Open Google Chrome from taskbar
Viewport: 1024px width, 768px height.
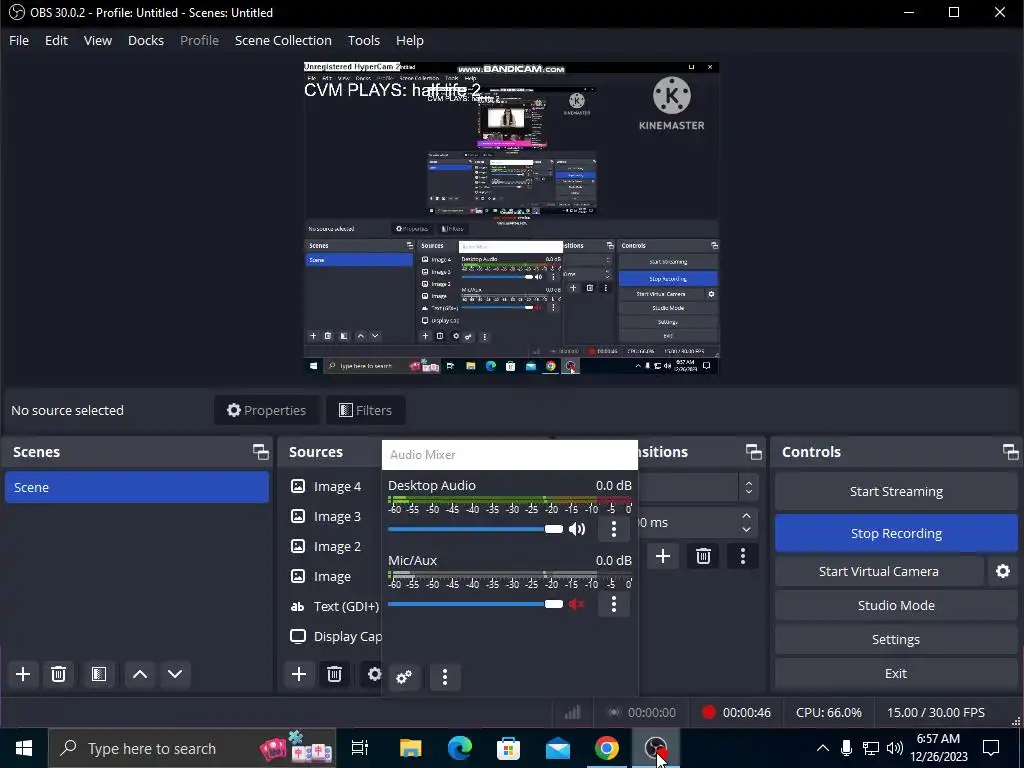point(607,748)
